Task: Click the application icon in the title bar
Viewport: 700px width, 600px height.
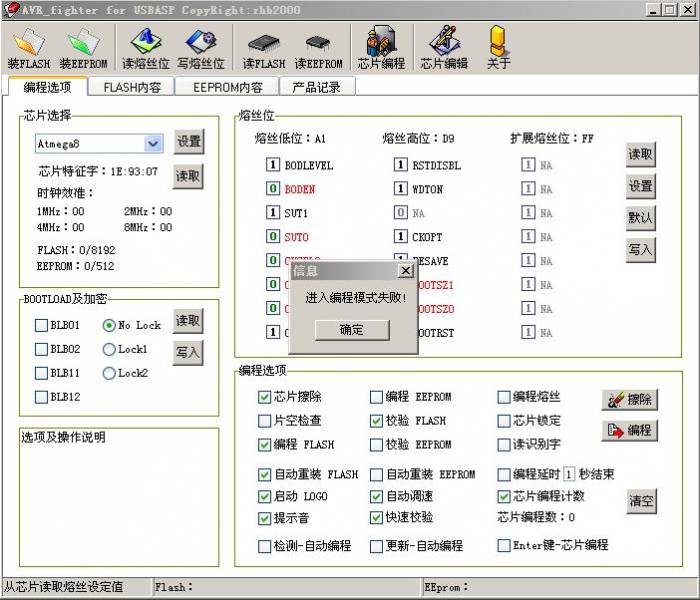Action: point(11,9)
